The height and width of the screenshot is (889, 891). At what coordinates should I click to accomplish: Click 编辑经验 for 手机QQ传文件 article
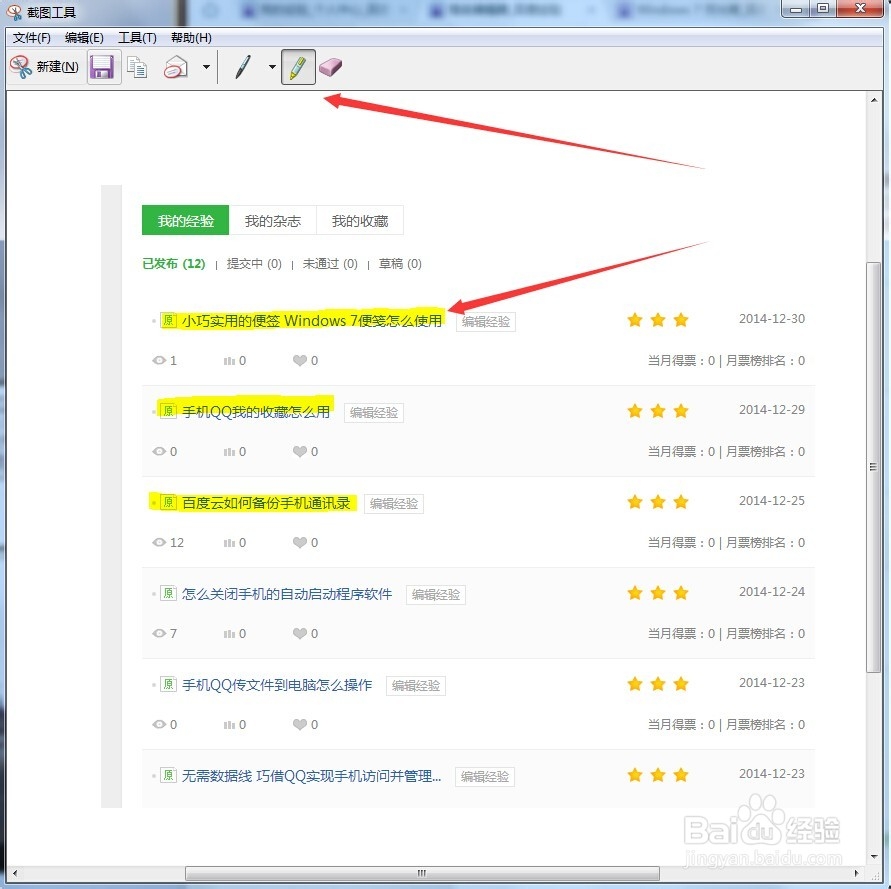[x=416, y=686]
